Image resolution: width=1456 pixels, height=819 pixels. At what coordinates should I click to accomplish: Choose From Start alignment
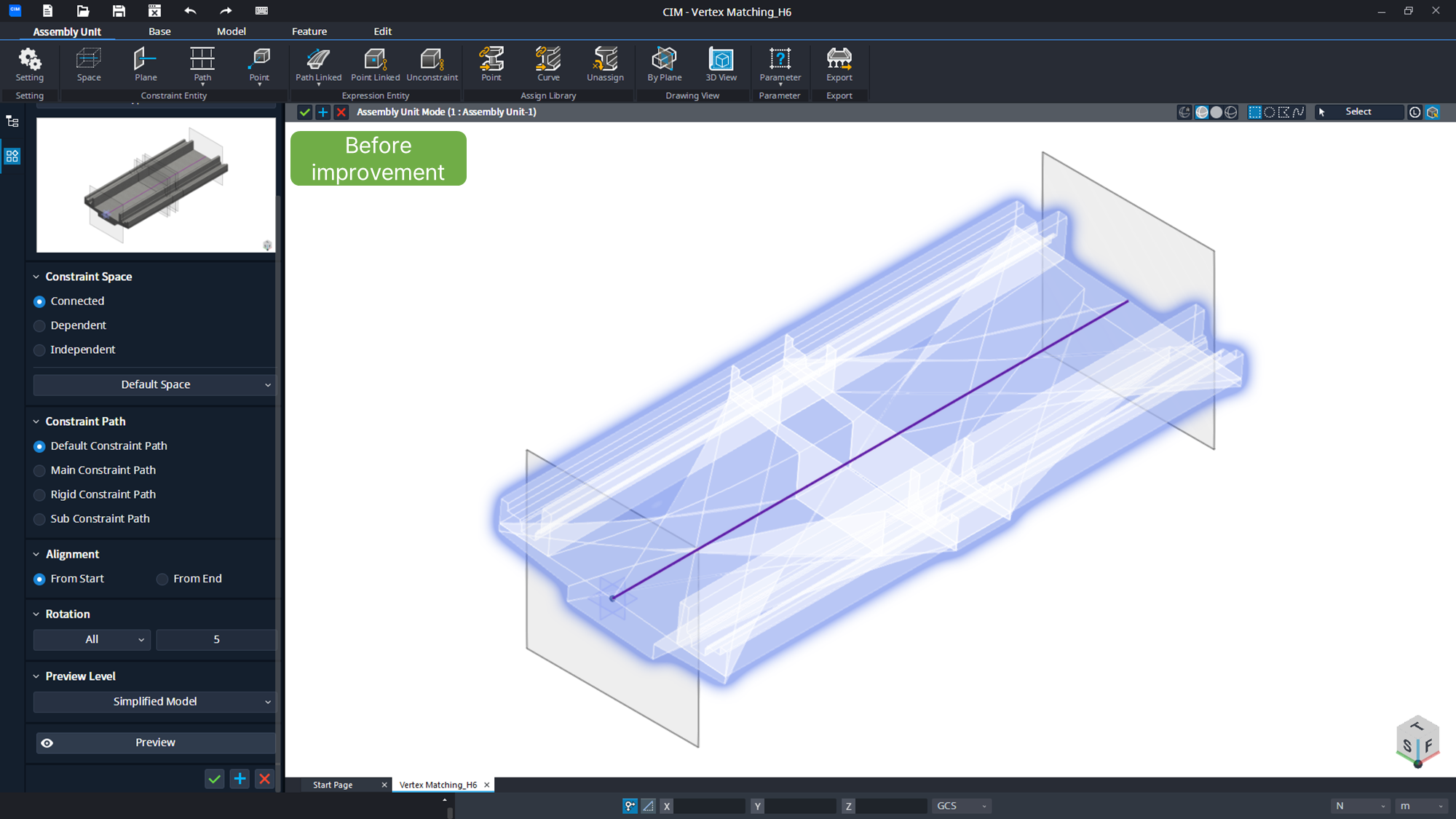39,579
